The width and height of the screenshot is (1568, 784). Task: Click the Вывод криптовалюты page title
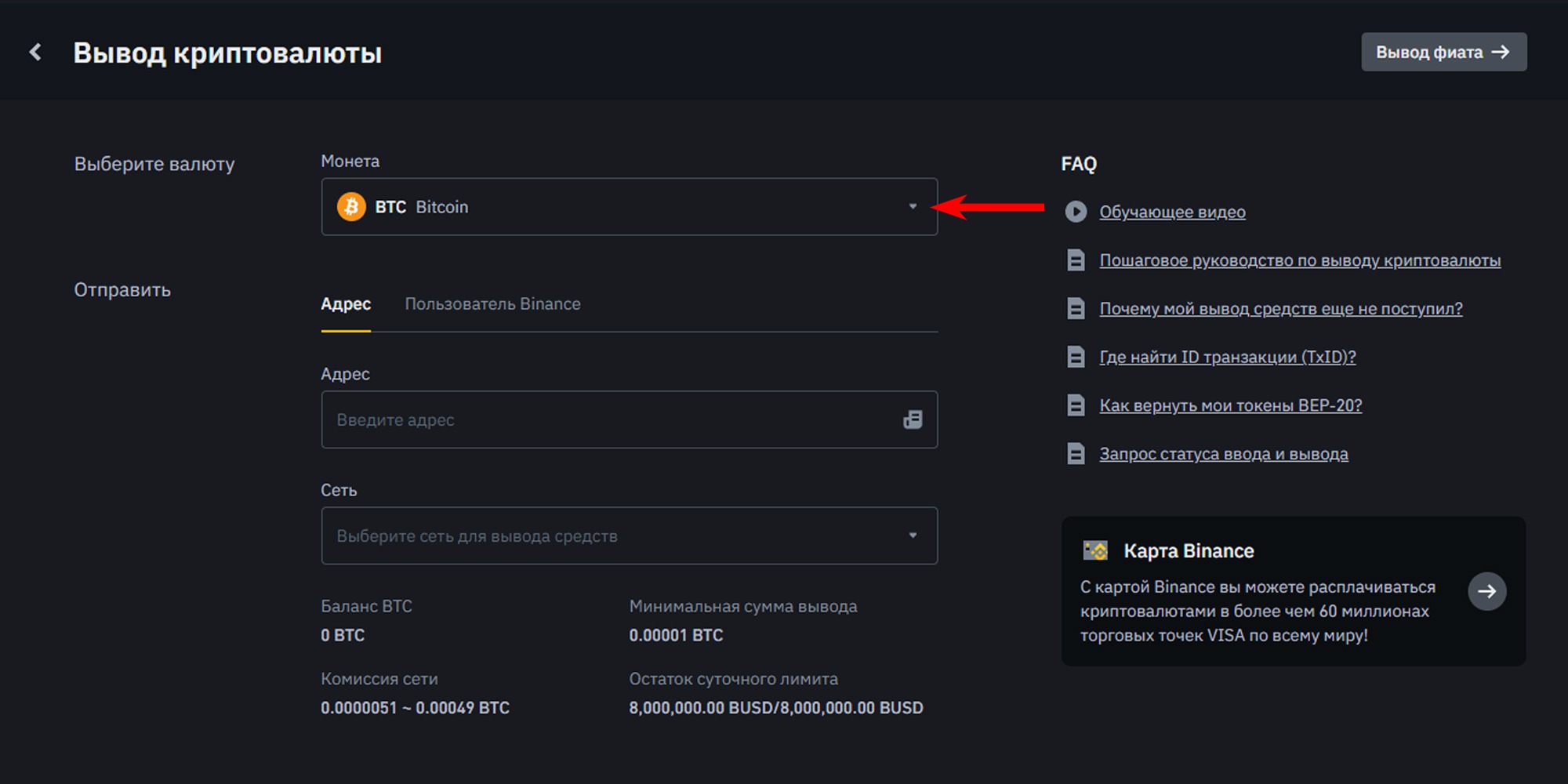point(227,53)
